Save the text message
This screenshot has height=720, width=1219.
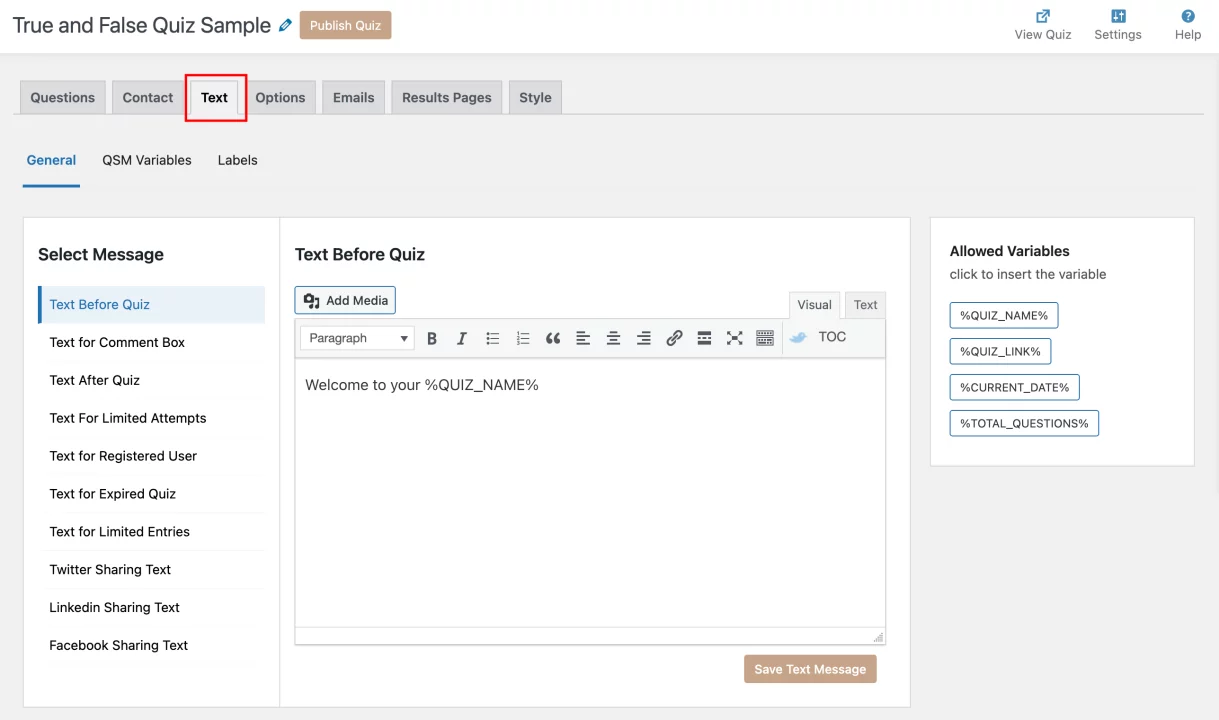tap(810, 669)
